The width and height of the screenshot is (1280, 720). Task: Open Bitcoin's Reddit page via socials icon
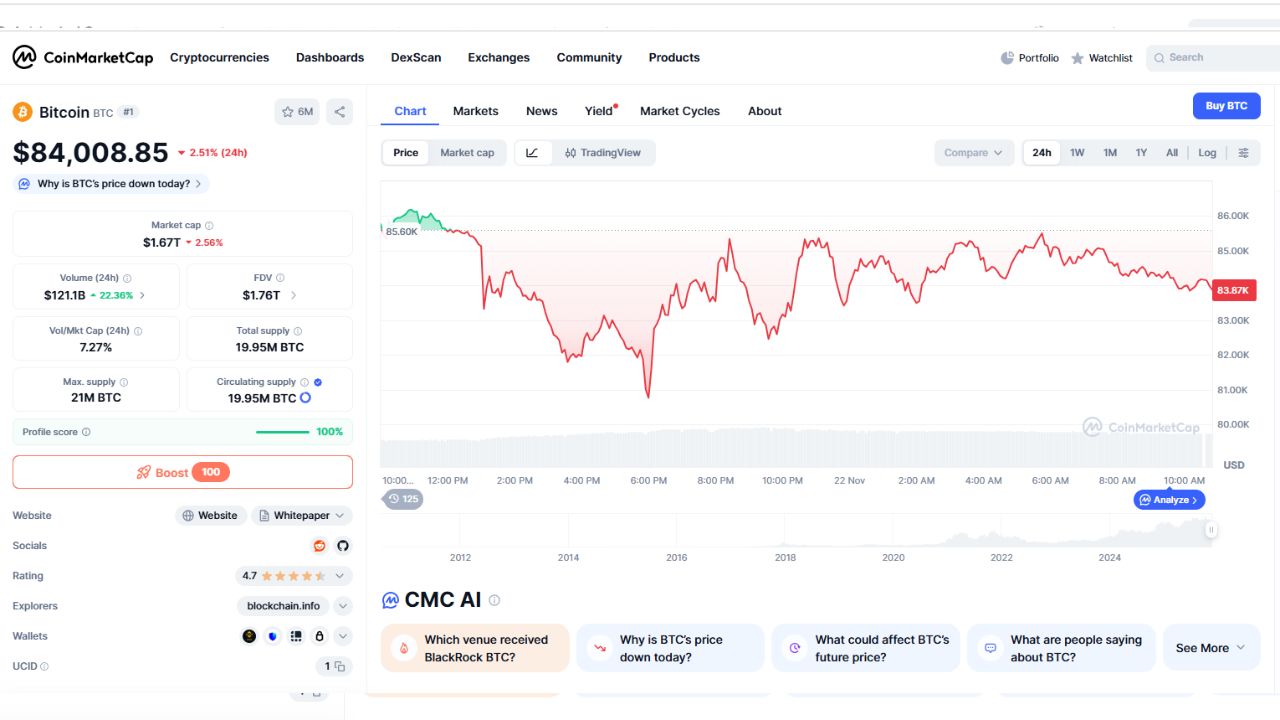pos(319,546)
